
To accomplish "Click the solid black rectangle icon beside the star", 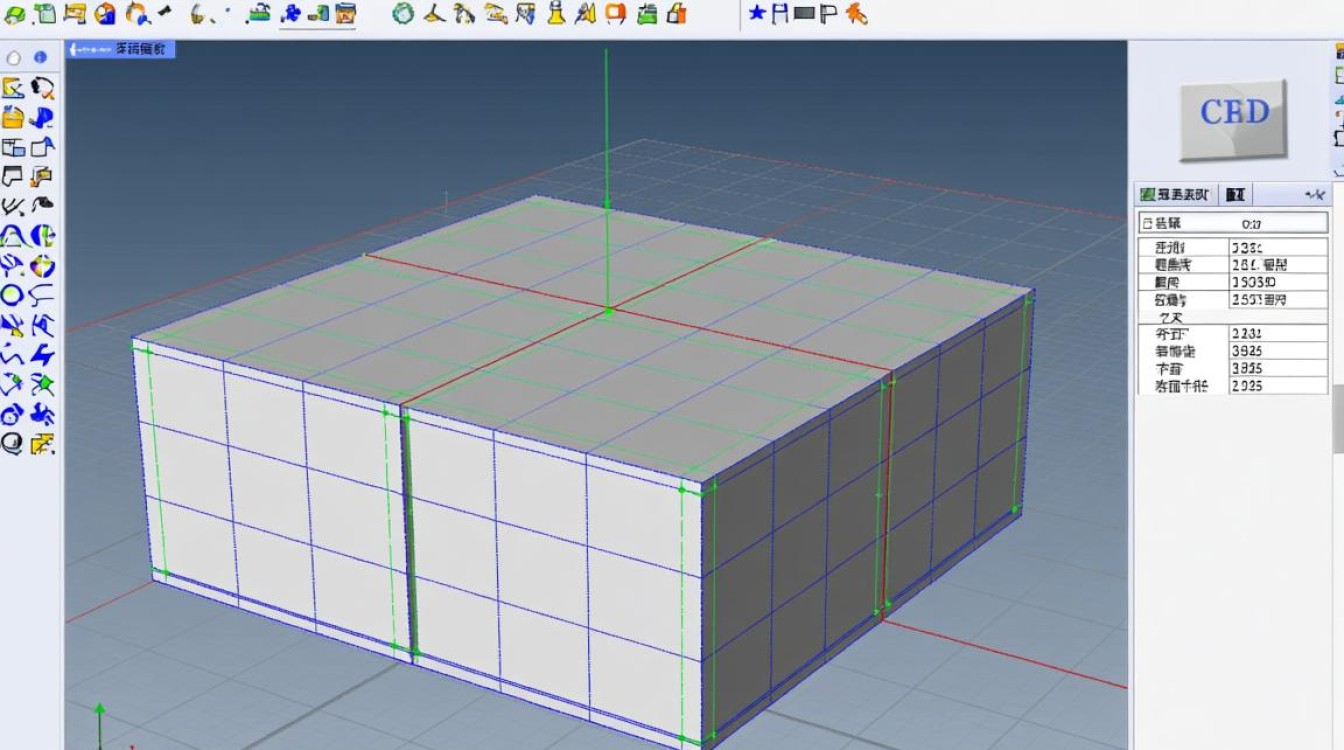I will click(803, 14).
